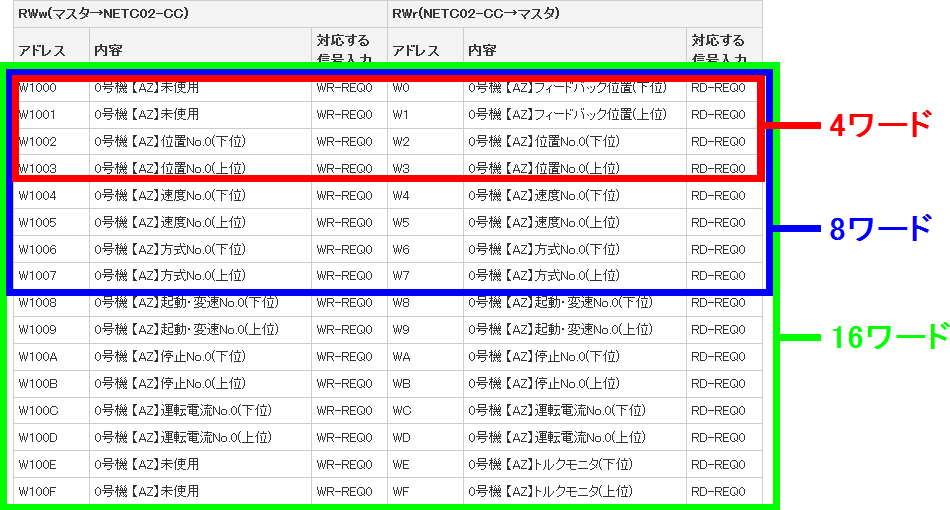The width and height of the screenshot is (950, 510).
Task: Click RWr address cell W0
Action: point(425,88)
